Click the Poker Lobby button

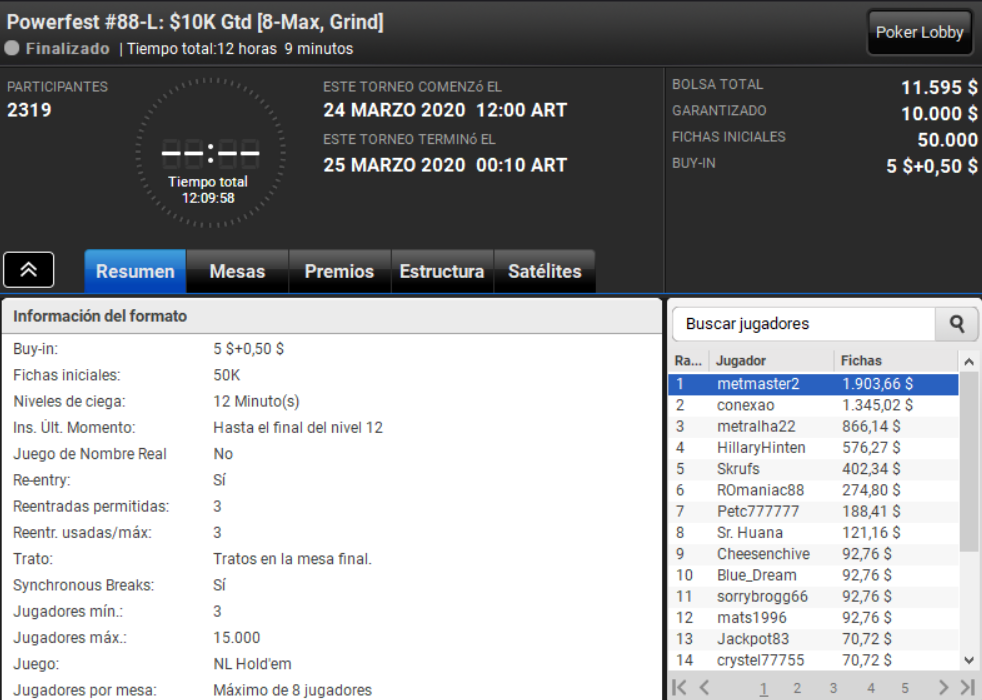(x=919, y=33)
